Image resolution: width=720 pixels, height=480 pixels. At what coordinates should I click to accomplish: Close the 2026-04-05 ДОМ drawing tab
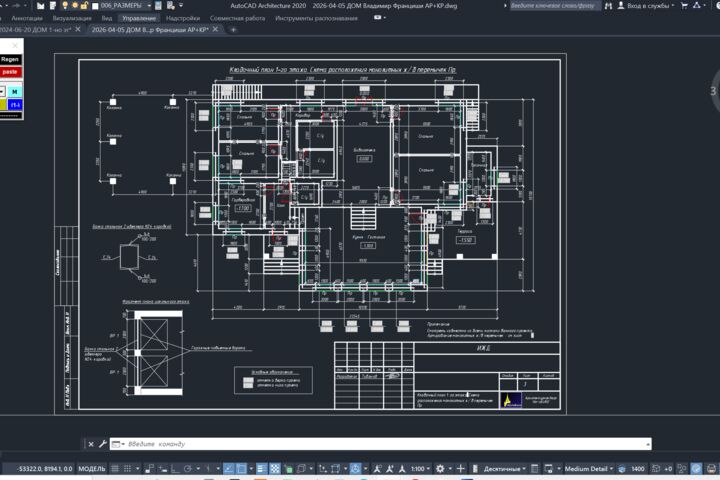point(215,29)
